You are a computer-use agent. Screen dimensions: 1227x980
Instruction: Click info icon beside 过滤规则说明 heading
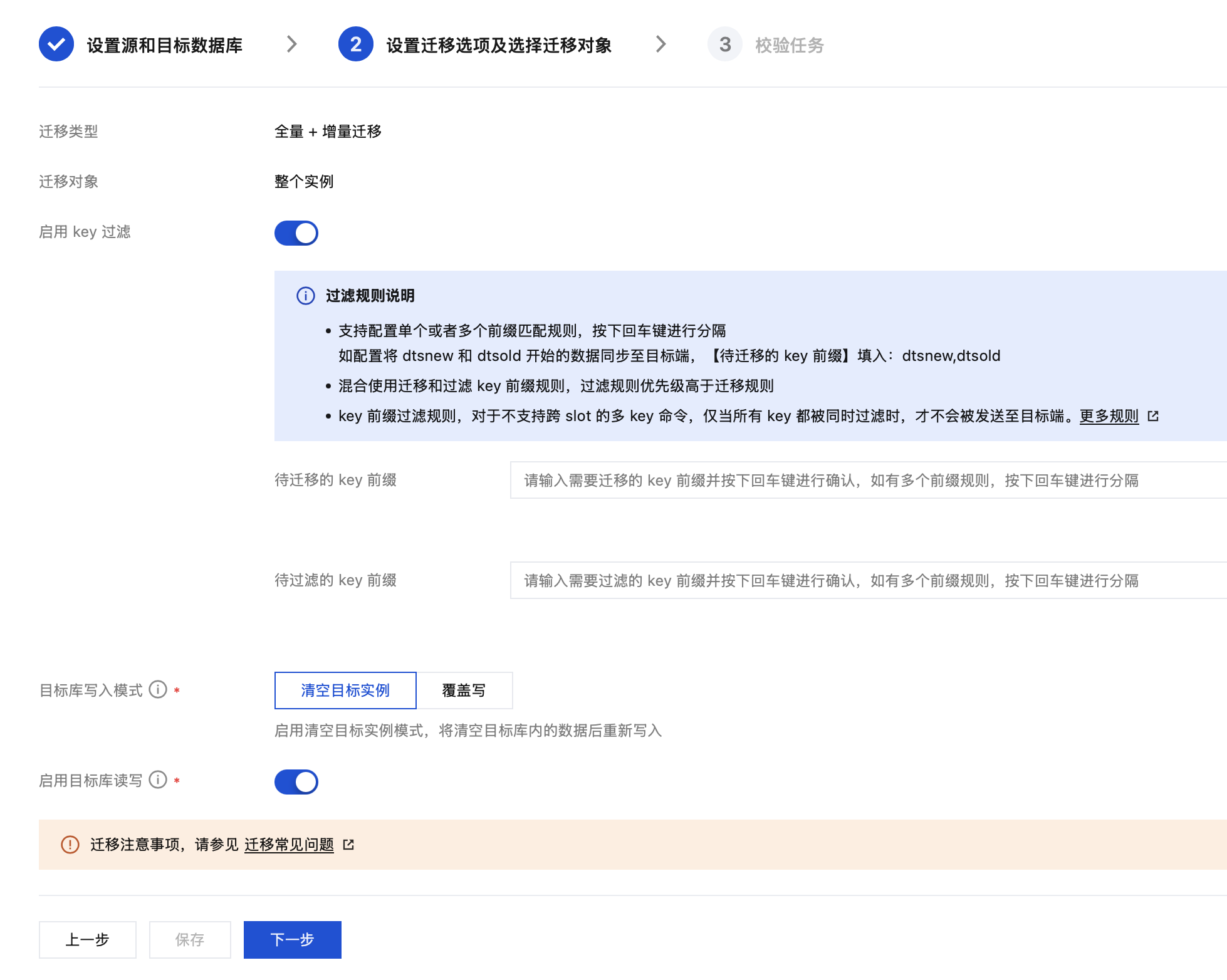pyautogui.click(x=306, y=296)
